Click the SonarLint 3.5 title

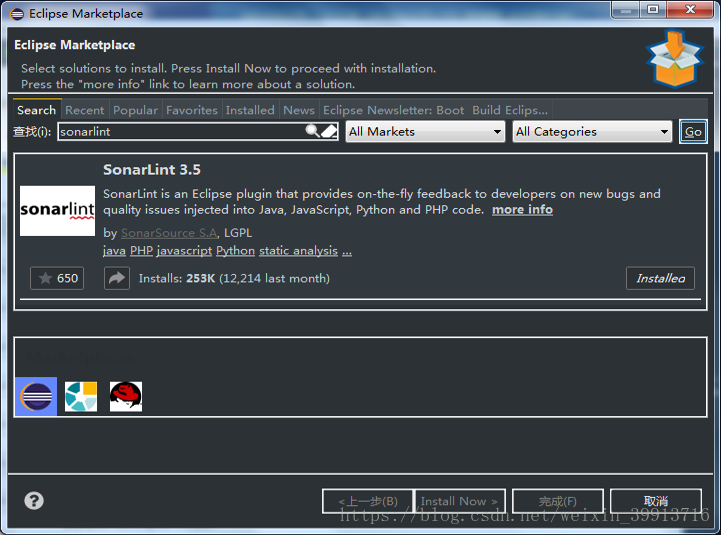click(x=152, y=170)
